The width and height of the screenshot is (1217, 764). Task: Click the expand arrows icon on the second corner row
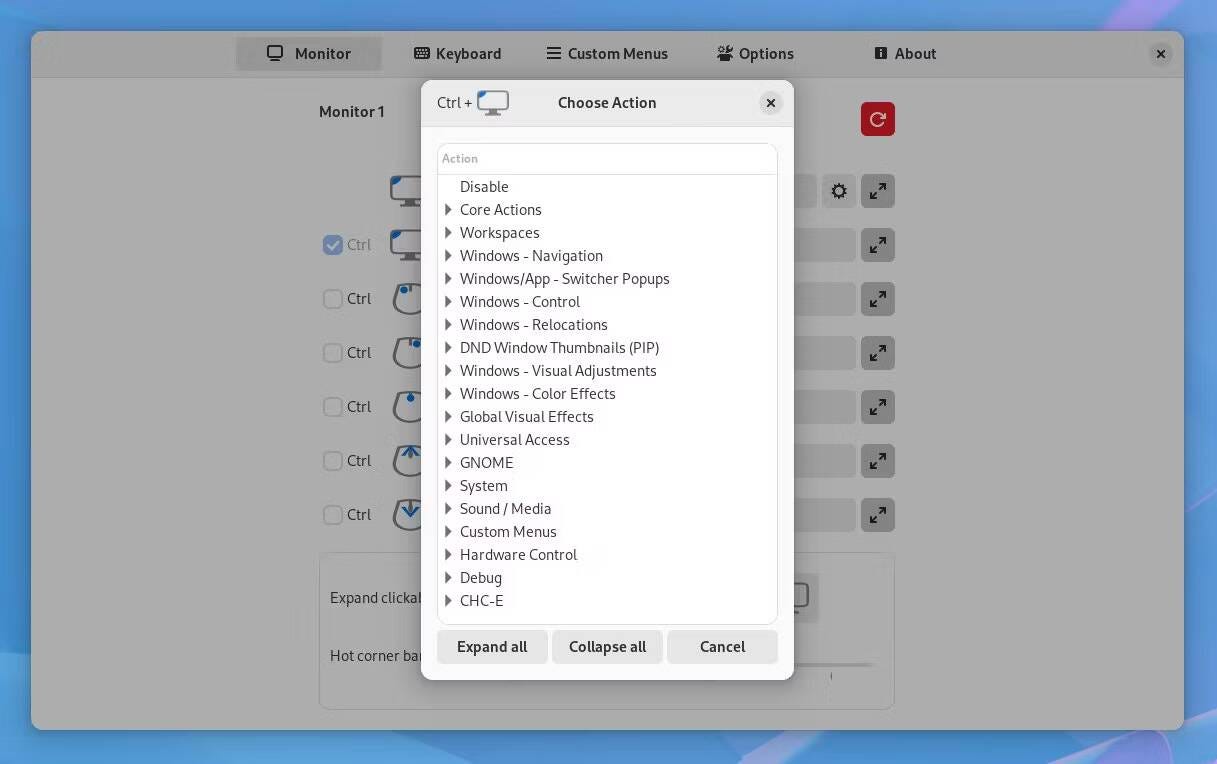(877, 244)
